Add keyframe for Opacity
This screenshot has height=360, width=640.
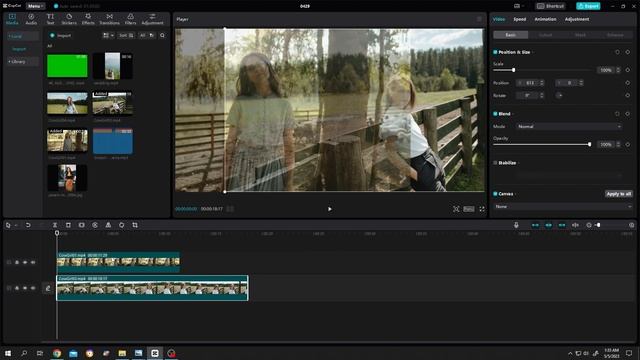(628, 144)
